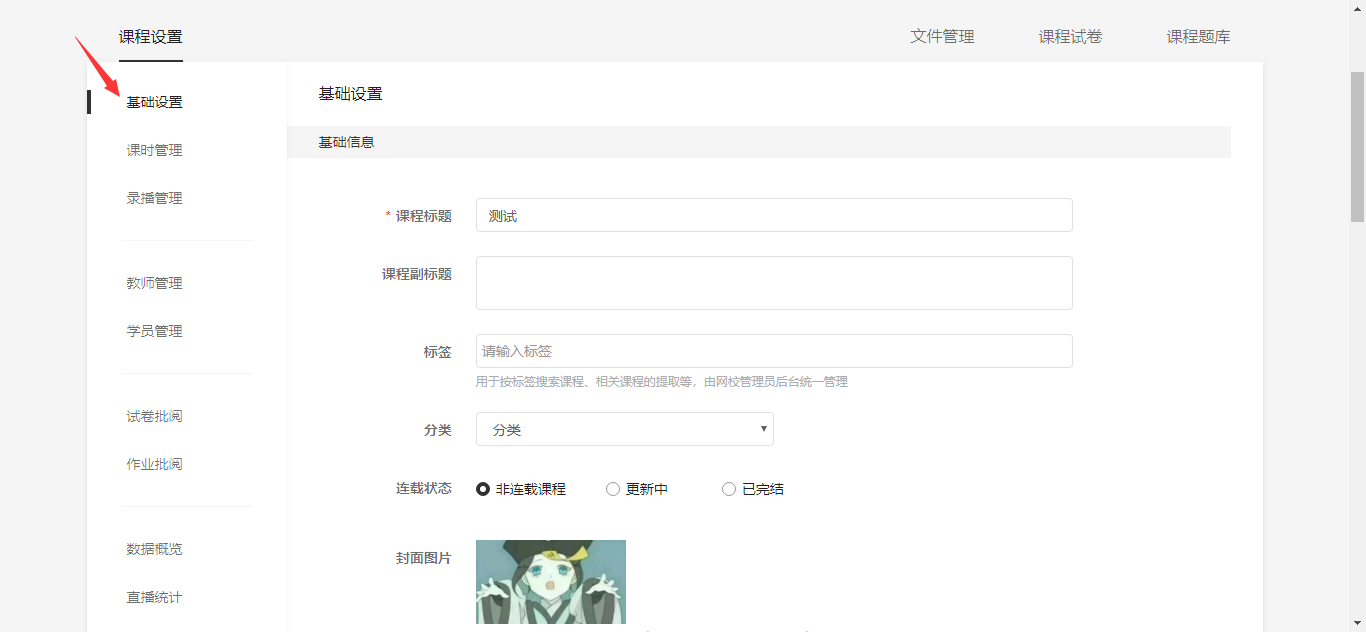The image size is (1366, 632).
Task: Navigate to 学员管理 in the sidebar
Action: (x=155, y=331)
